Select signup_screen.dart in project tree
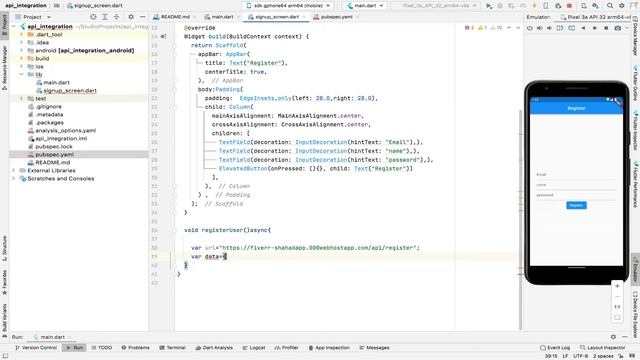Viewport: 640px width, 360px height. pos(70,90)
